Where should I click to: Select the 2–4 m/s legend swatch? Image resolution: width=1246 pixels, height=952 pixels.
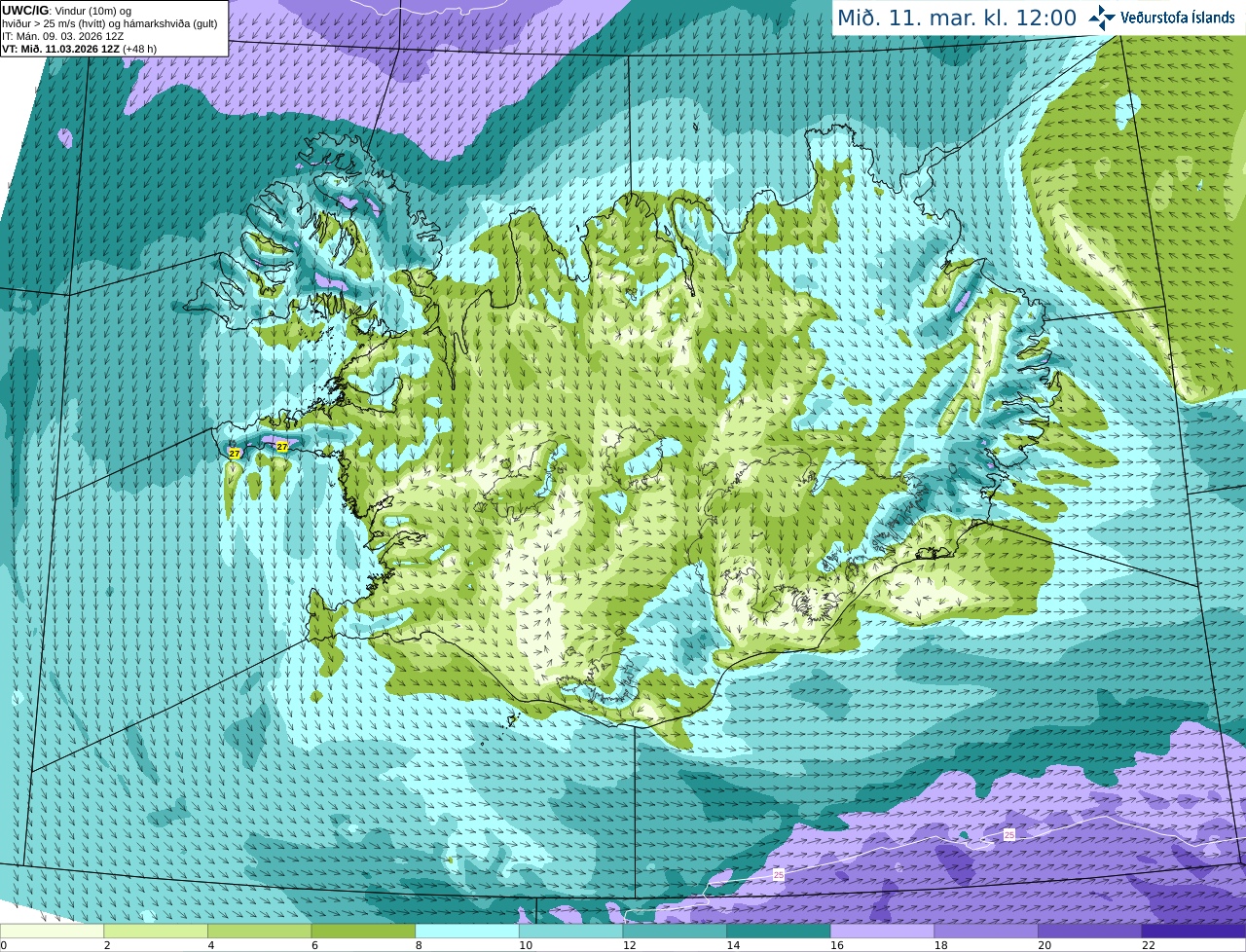156,932
